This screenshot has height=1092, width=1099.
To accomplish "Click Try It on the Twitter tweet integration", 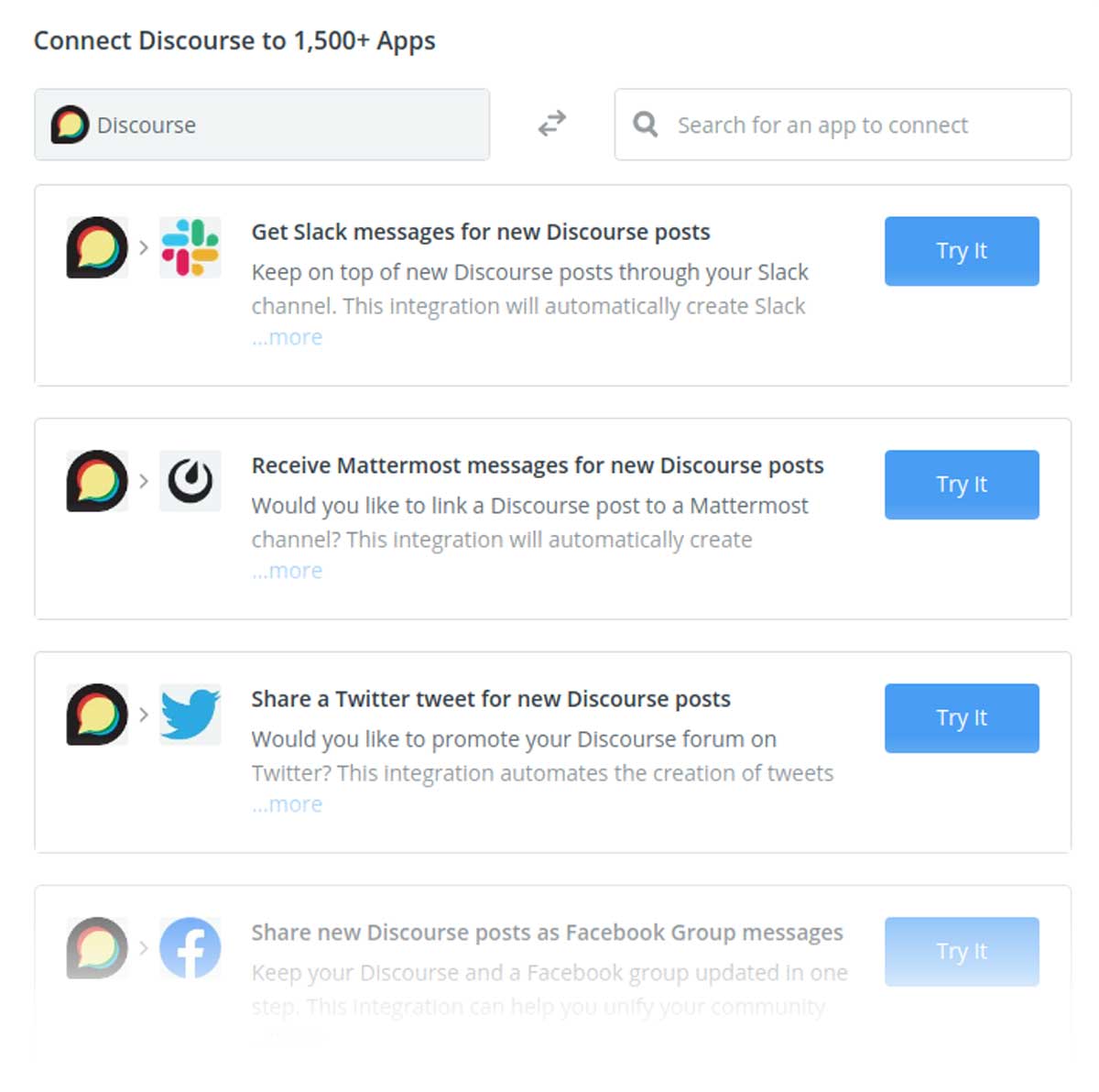I will click(x=961, y=718).
